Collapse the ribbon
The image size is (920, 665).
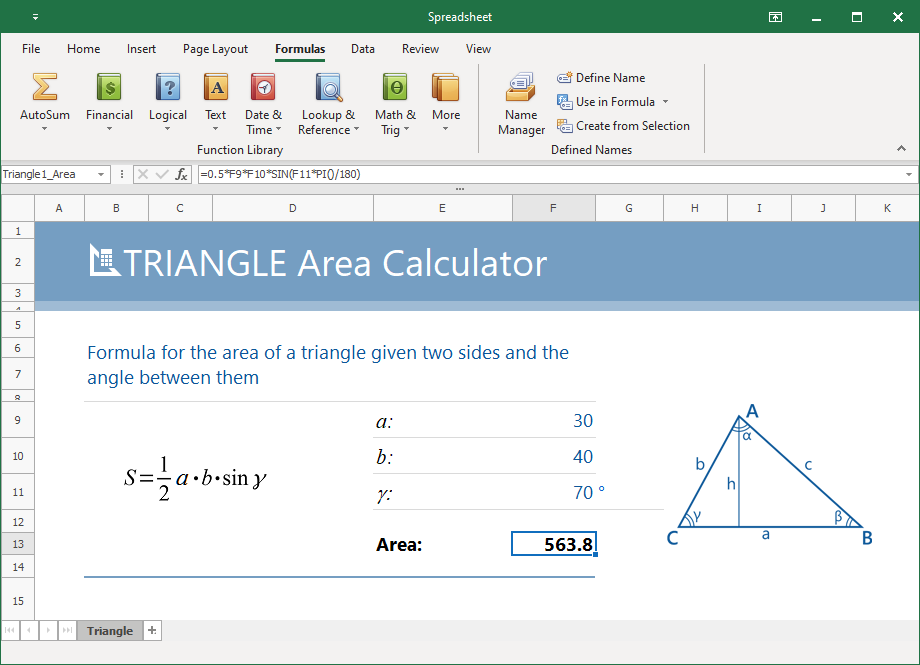[902, 148]
